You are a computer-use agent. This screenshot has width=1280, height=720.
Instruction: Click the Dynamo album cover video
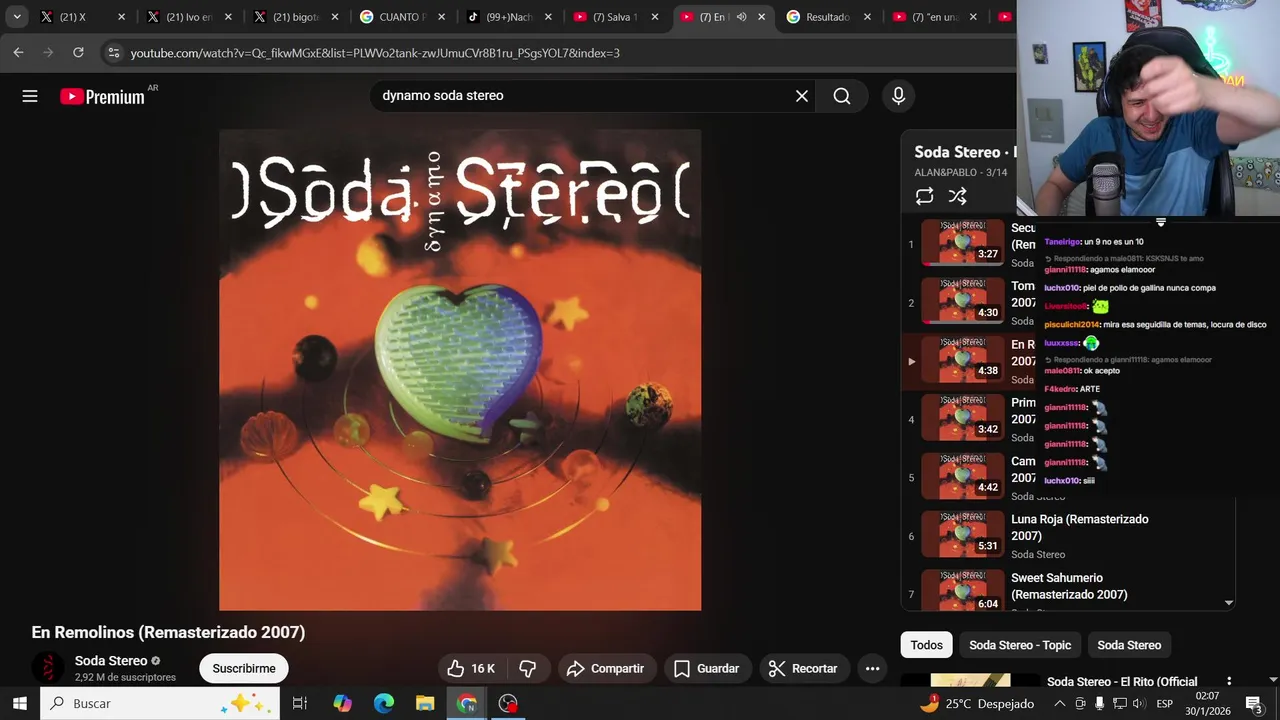coord(460,370)
